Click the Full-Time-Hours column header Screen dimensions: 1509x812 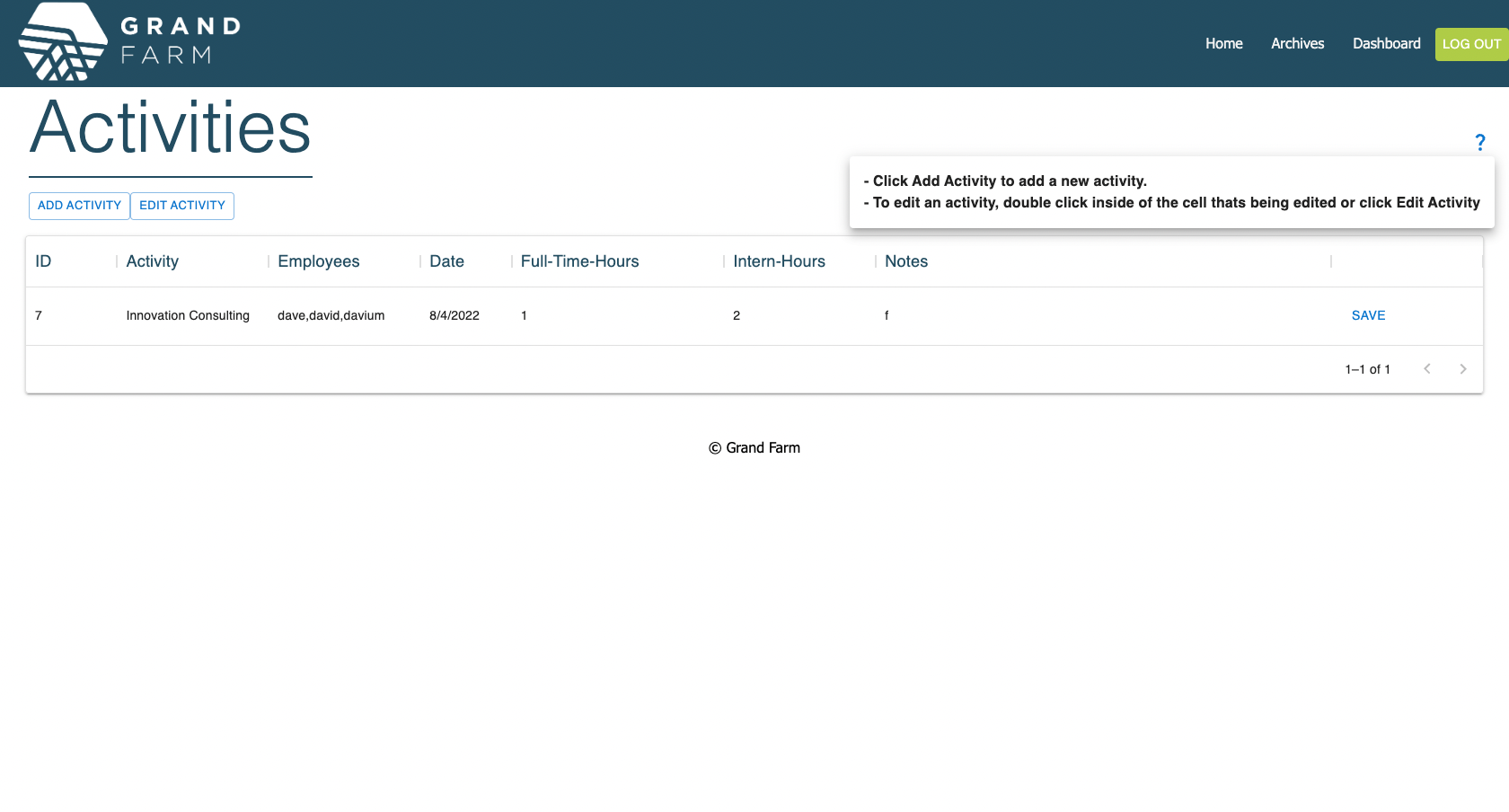[x=579, y=261]
